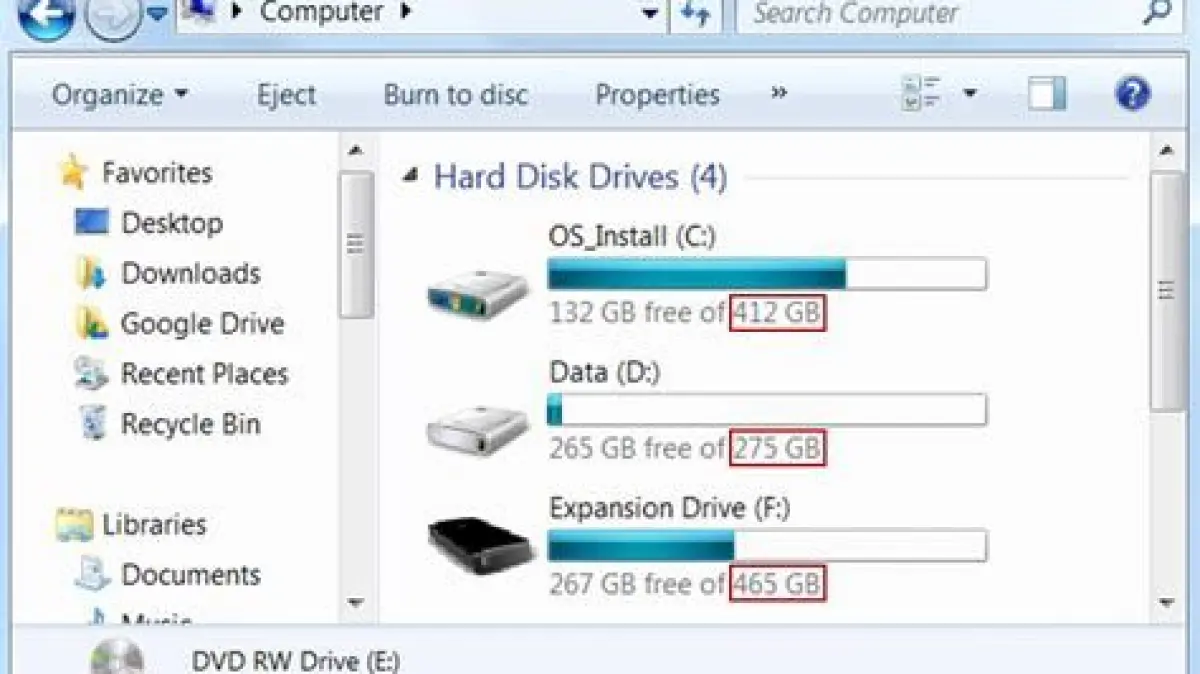Collapse the Hard Disk Drives group
1200x674 pixels.
[x=409, y=177]
